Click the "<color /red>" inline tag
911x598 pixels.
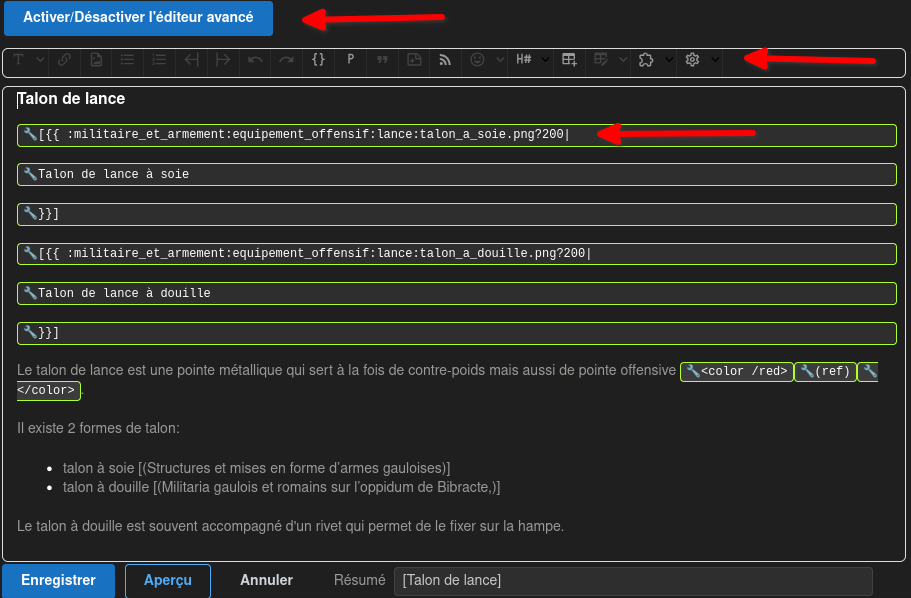pos(737,371)
